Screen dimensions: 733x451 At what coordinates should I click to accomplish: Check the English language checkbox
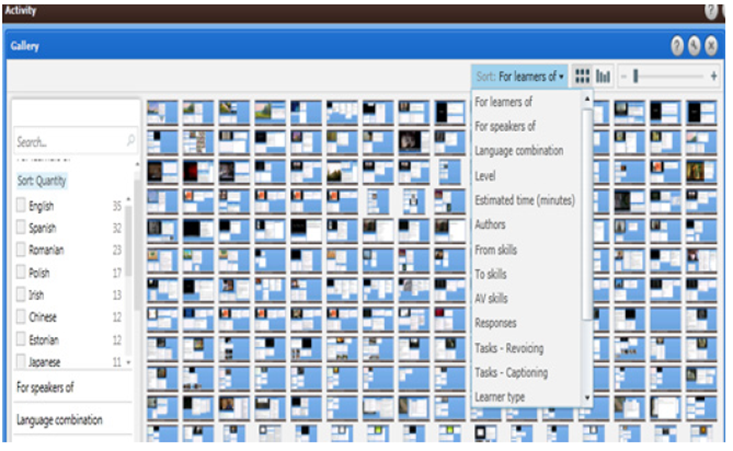[x=22, y=206]
